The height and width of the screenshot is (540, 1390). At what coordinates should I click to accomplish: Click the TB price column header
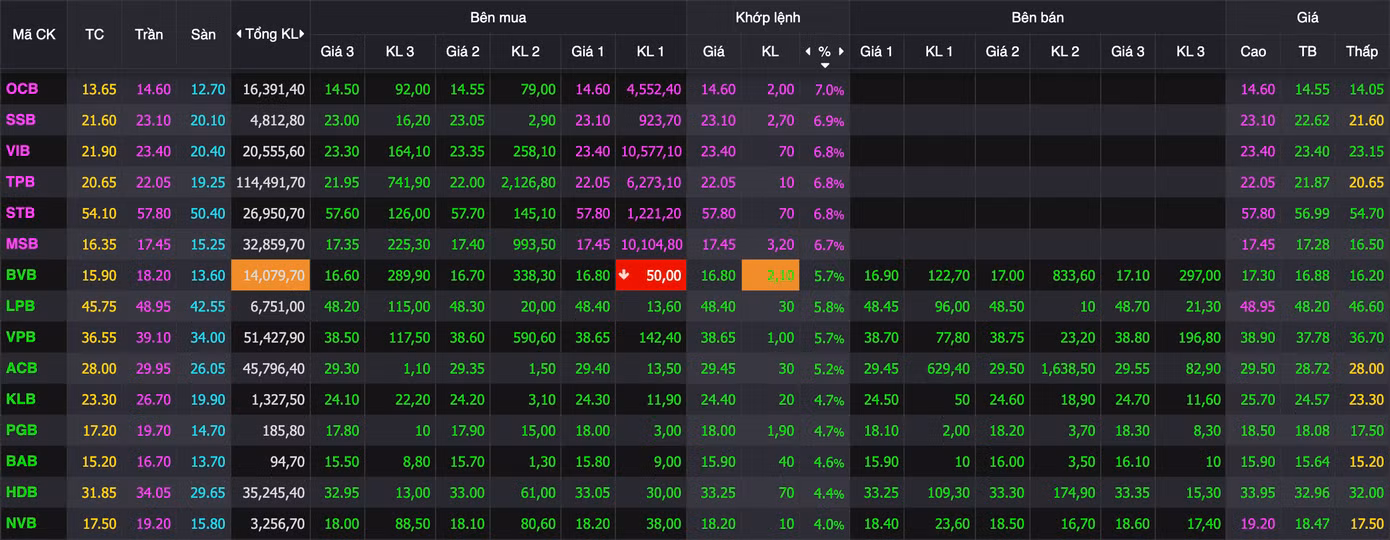1307,51
